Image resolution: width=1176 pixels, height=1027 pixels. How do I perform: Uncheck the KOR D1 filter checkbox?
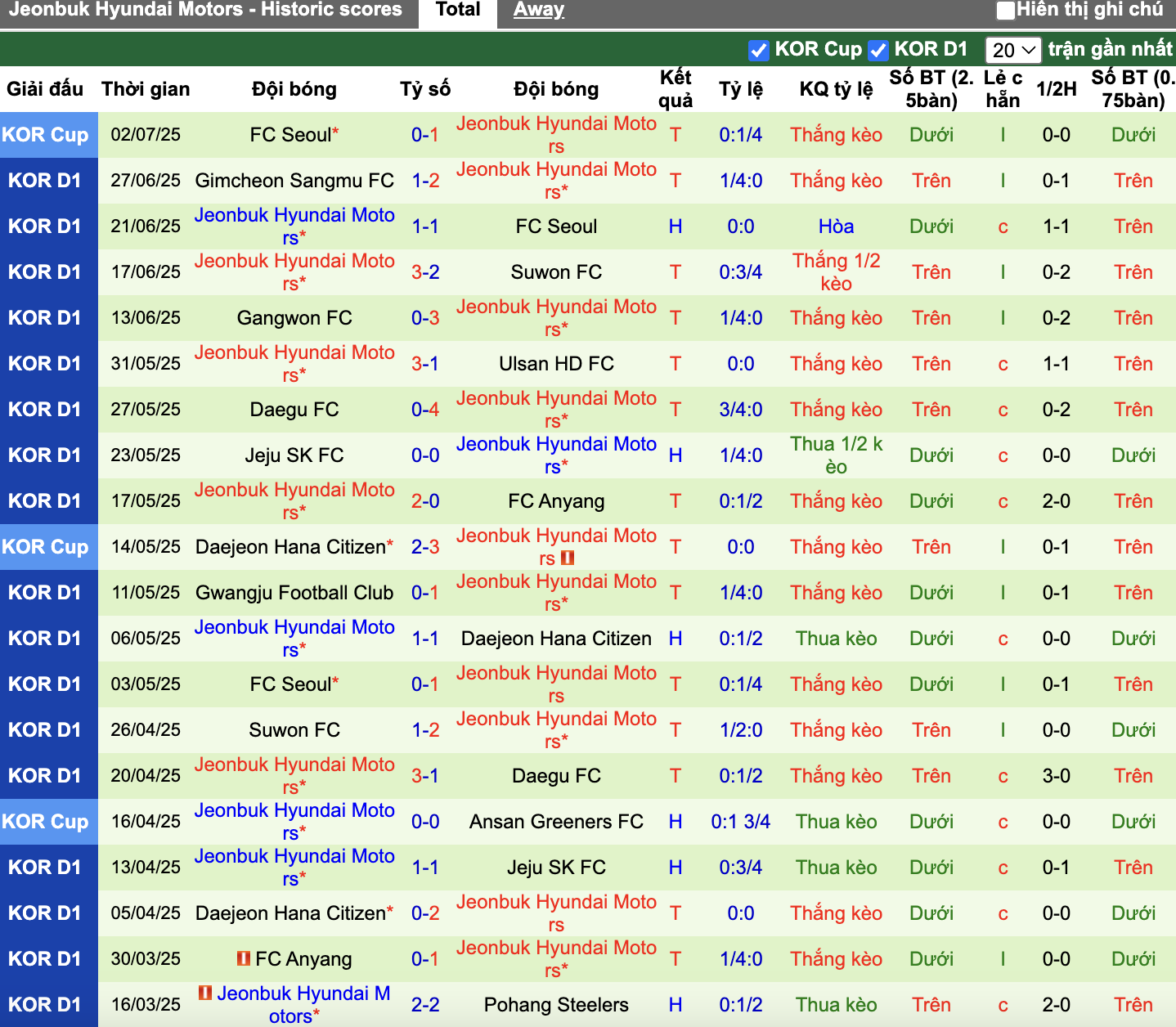878,51
